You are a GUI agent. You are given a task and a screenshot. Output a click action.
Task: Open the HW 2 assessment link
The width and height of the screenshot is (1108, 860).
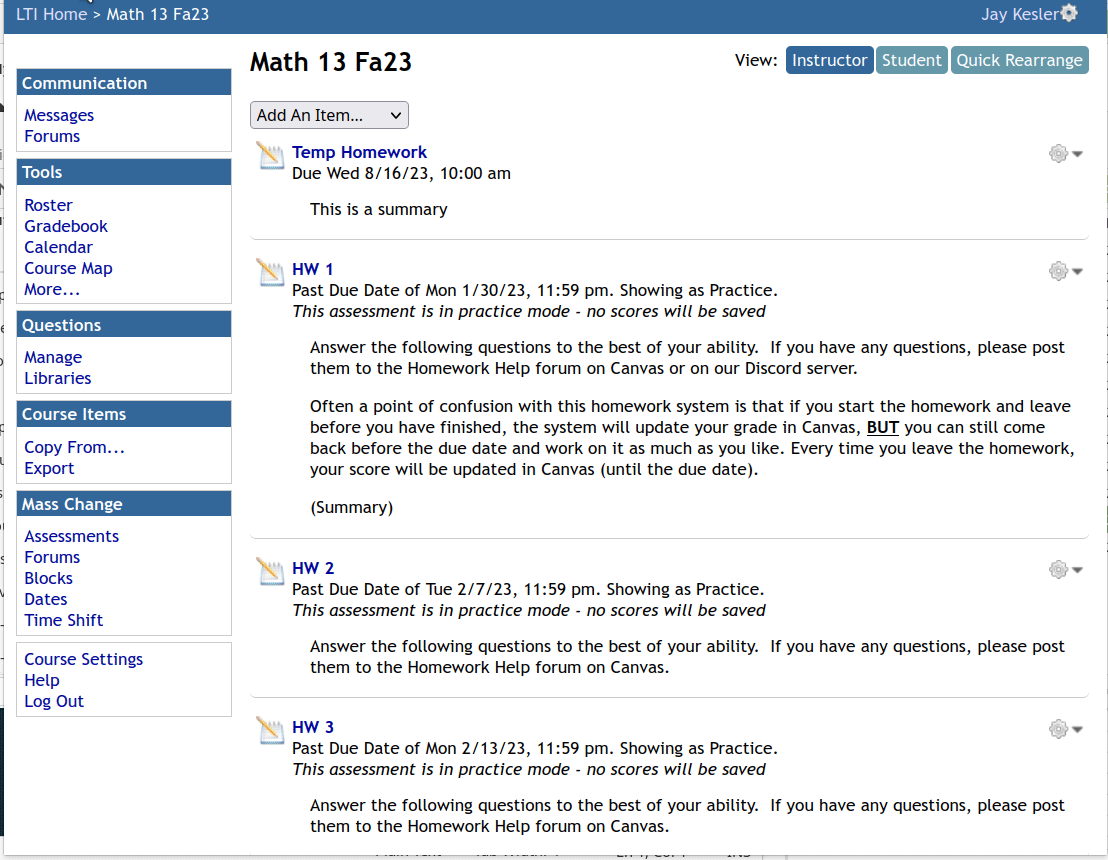(x=312, y=568)
